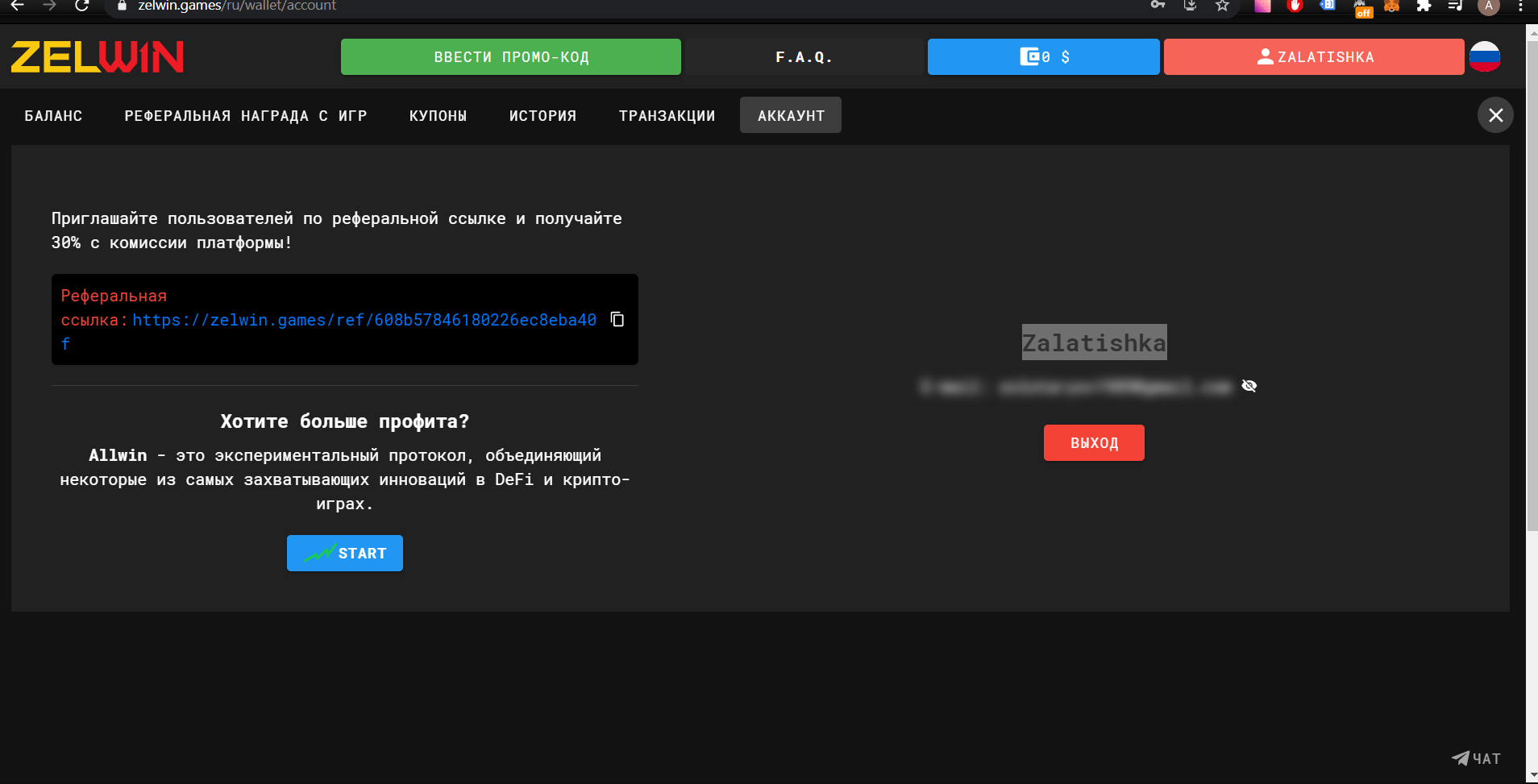Open the F.A.Q. page

pyautogui.click(x=804, y=57)
